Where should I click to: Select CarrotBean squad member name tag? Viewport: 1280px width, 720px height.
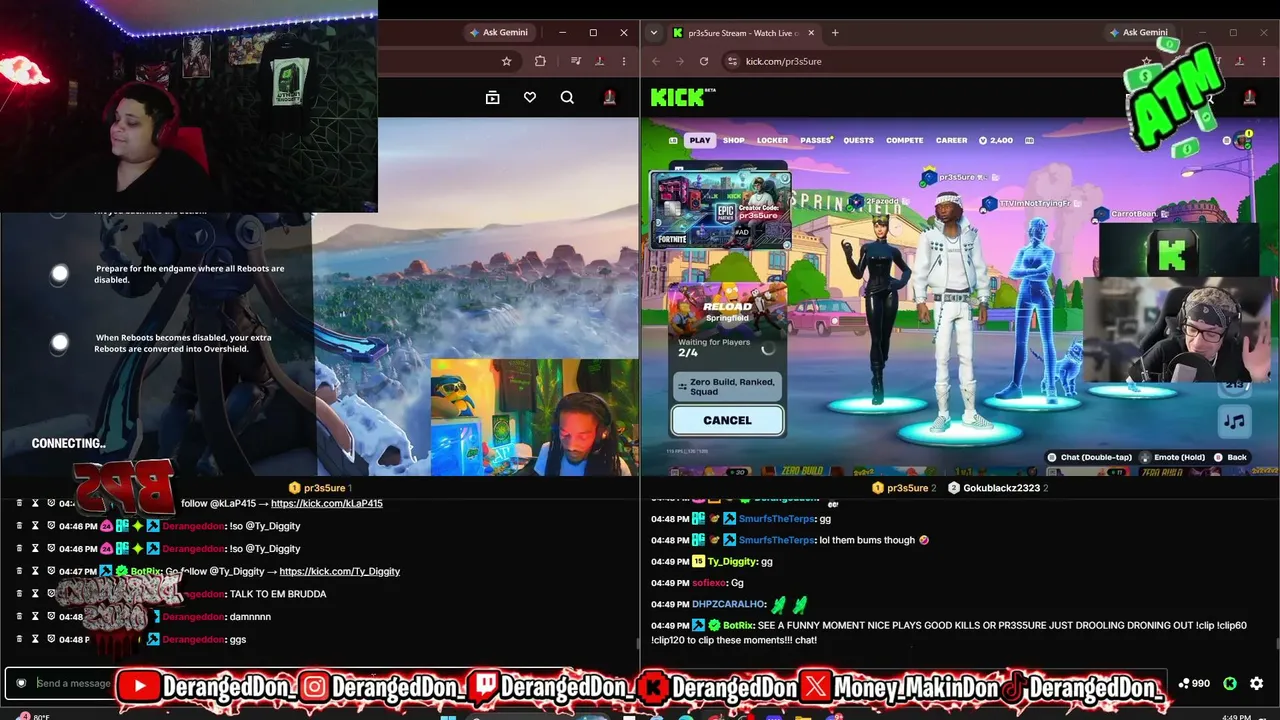tap(1130, 213)
